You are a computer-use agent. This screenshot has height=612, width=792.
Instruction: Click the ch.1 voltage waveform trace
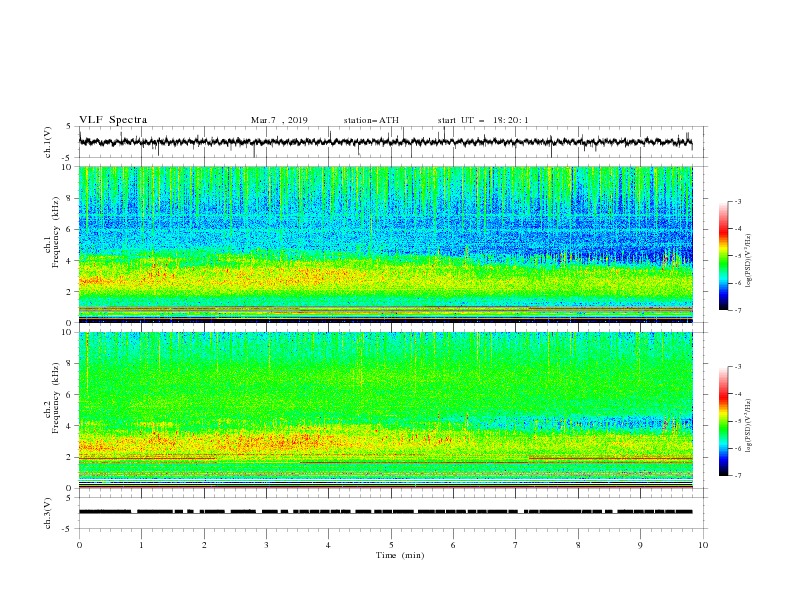point(385,142)
